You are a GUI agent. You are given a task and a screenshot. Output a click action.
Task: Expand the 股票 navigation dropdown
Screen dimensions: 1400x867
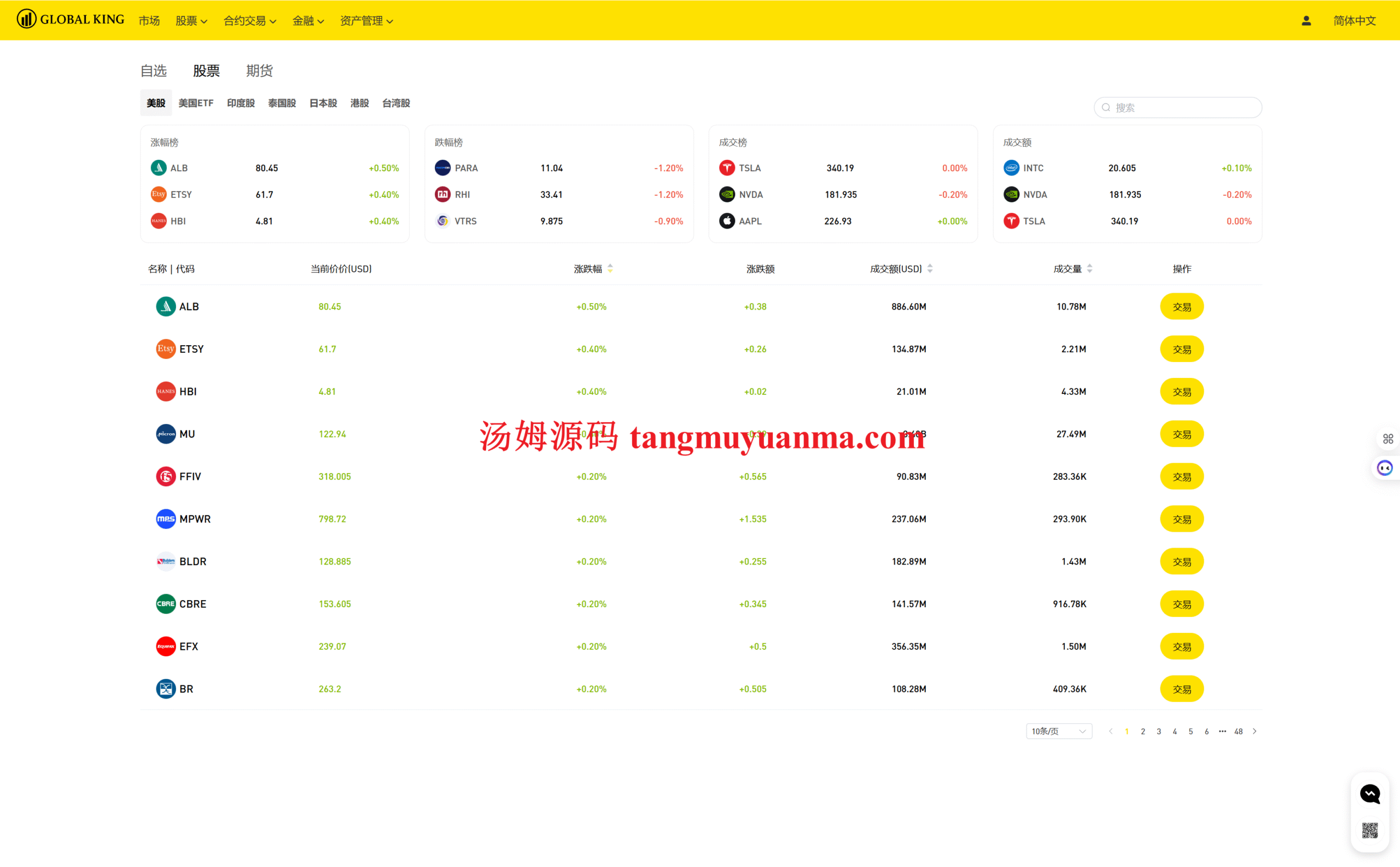tap(191, 21)
